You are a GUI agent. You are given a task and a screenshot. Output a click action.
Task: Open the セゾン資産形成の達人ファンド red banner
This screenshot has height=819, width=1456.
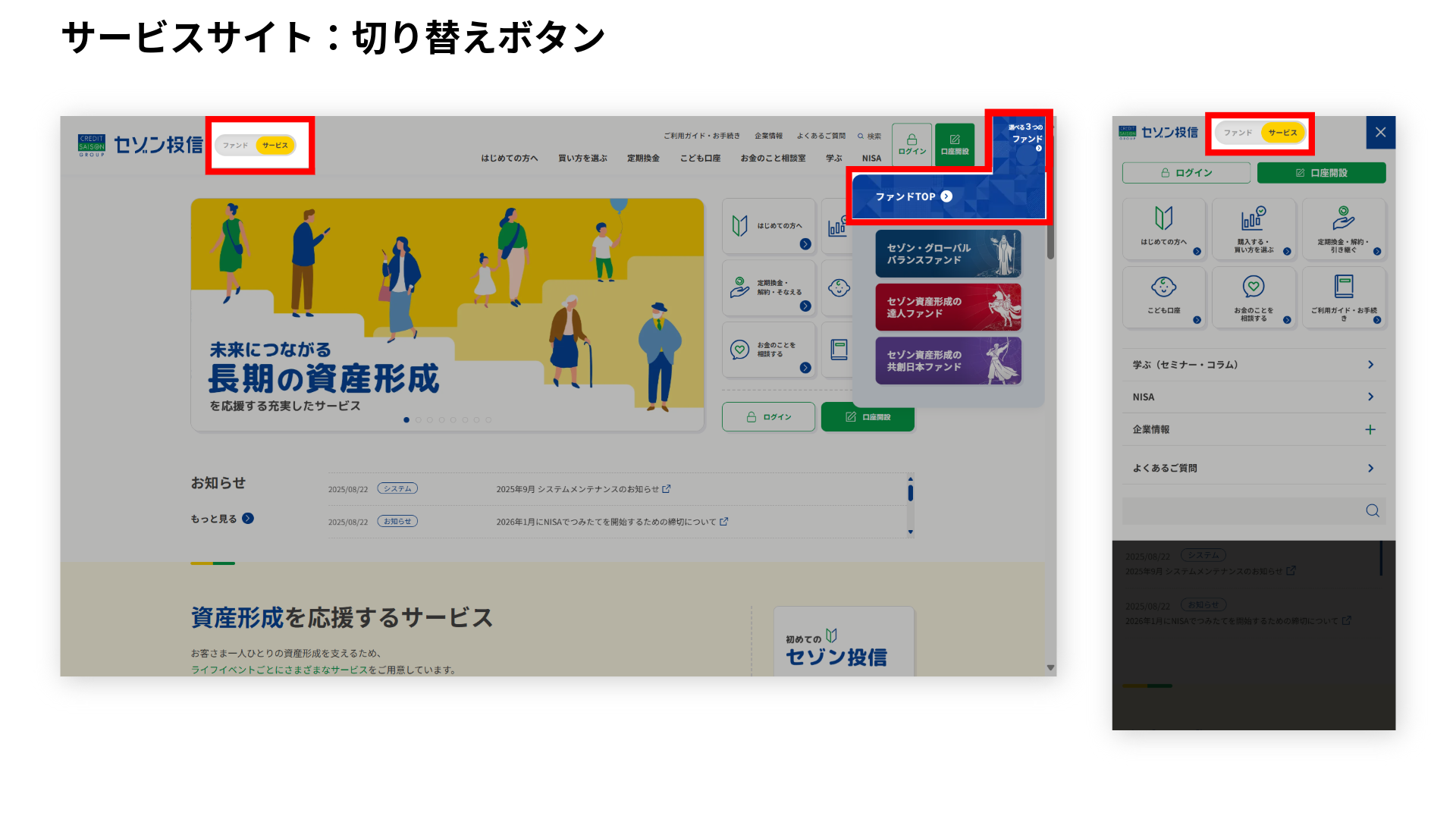point(948,307)
